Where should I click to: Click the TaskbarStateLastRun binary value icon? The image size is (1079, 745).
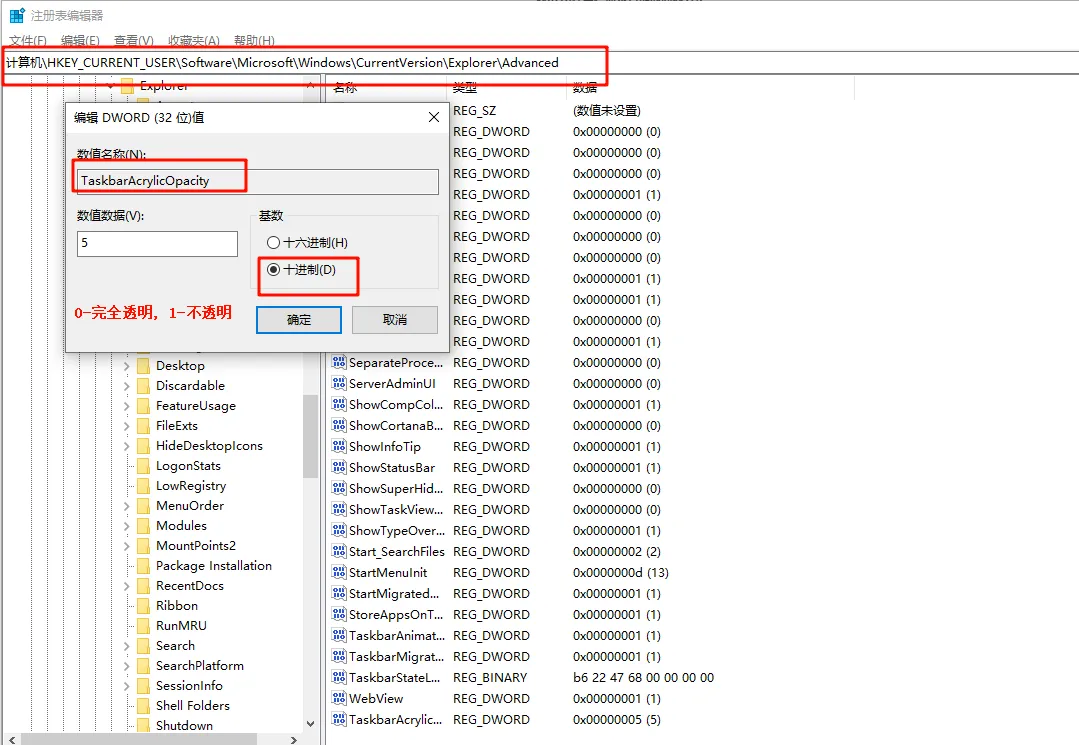coord(338,677)
